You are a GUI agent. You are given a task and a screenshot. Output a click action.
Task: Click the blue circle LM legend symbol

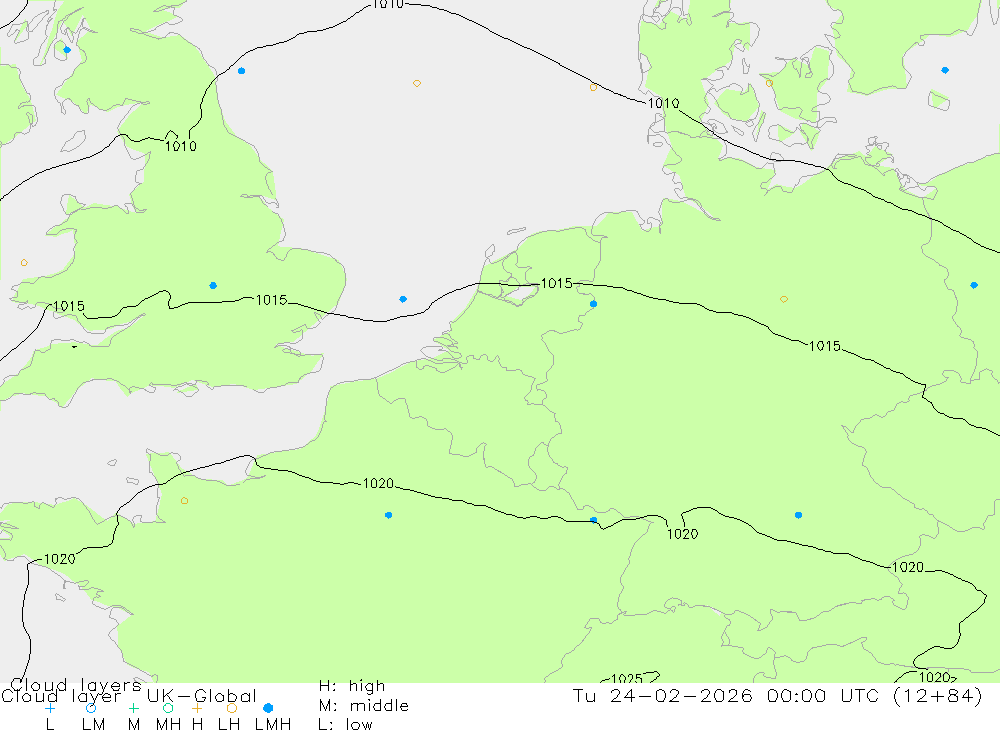(x=91, y=708)
